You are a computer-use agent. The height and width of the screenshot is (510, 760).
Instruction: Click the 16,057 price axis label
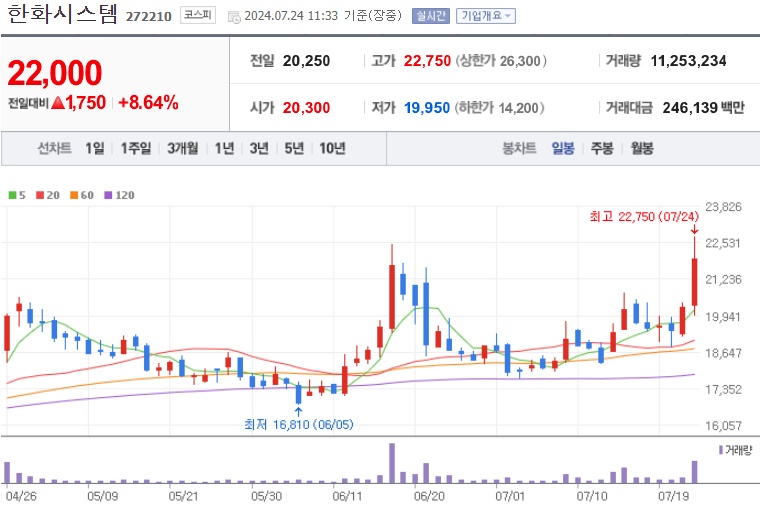tap(723, 426)
